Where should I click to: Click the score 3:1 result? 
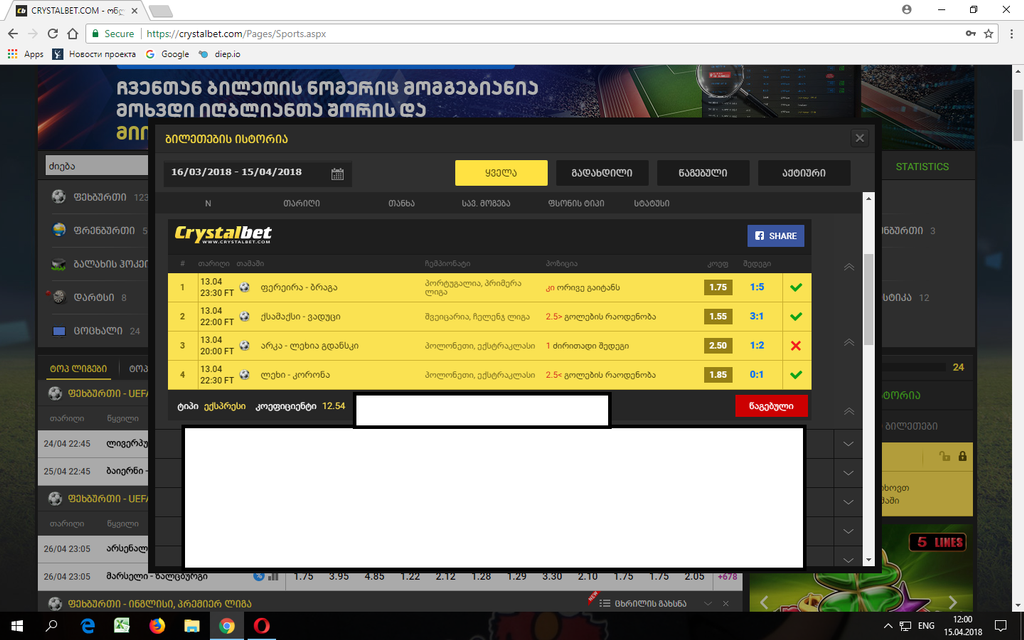tap(756, 316)
